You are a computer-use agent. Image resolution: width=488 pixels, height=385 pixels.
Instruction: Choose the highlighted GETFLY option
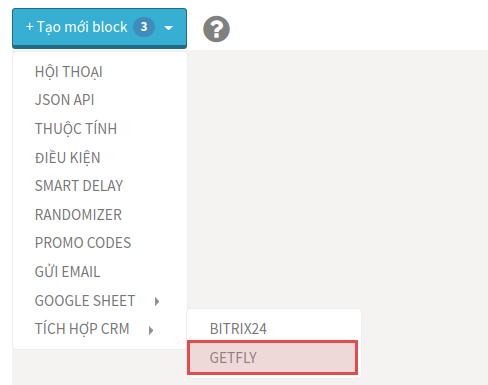272,357
